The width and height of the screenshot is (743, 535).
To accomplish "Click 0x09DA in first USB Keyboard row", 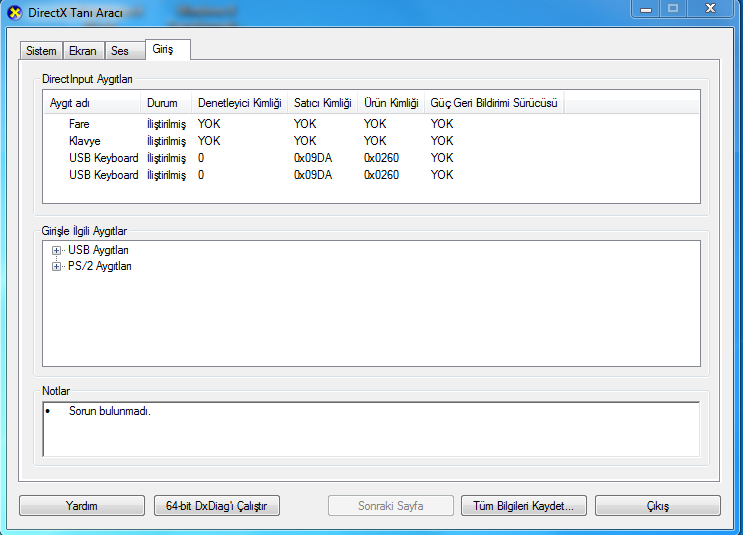I will (x=313, y=158).
